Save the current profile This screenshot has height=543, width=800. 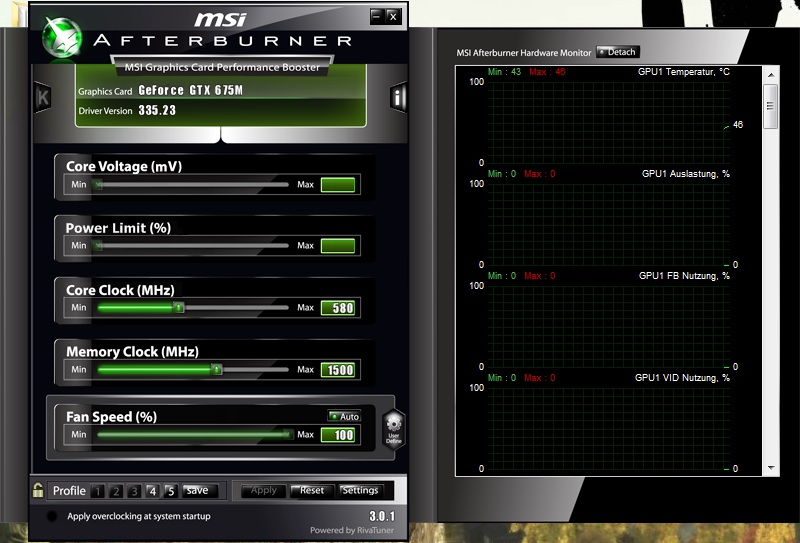(200, 490)
